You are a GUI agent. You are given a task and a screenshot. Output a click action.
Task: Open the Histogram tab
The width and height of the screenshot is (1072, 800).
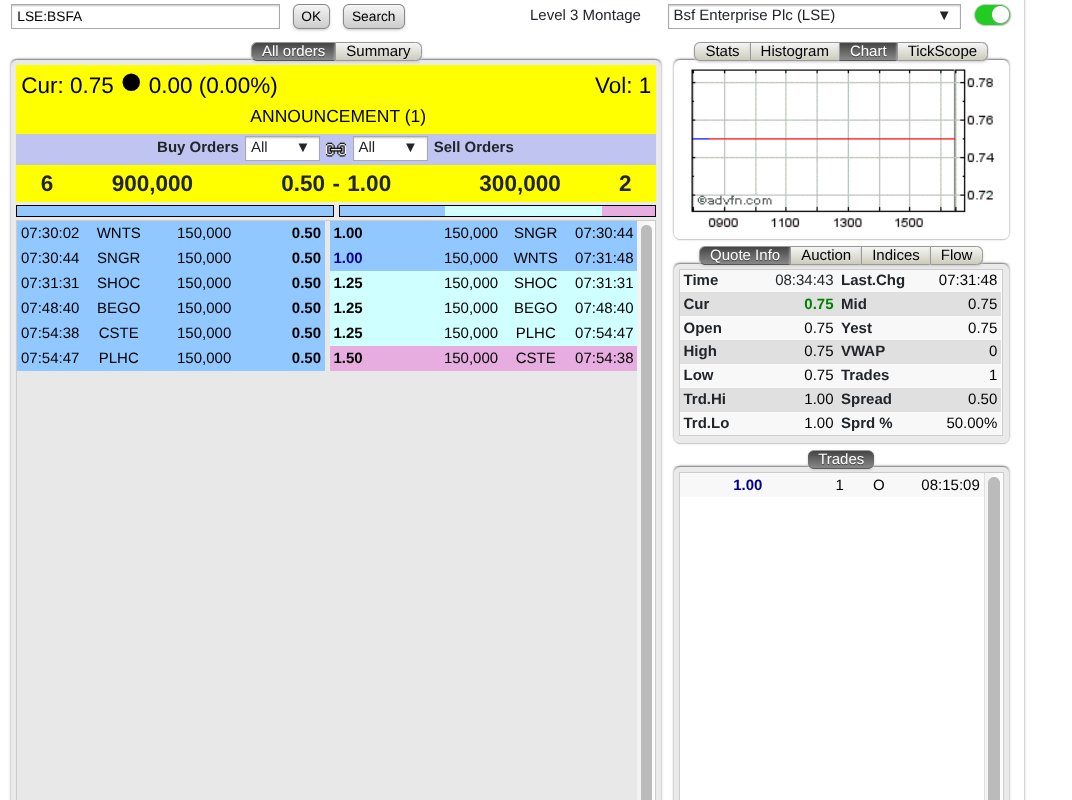794,51
